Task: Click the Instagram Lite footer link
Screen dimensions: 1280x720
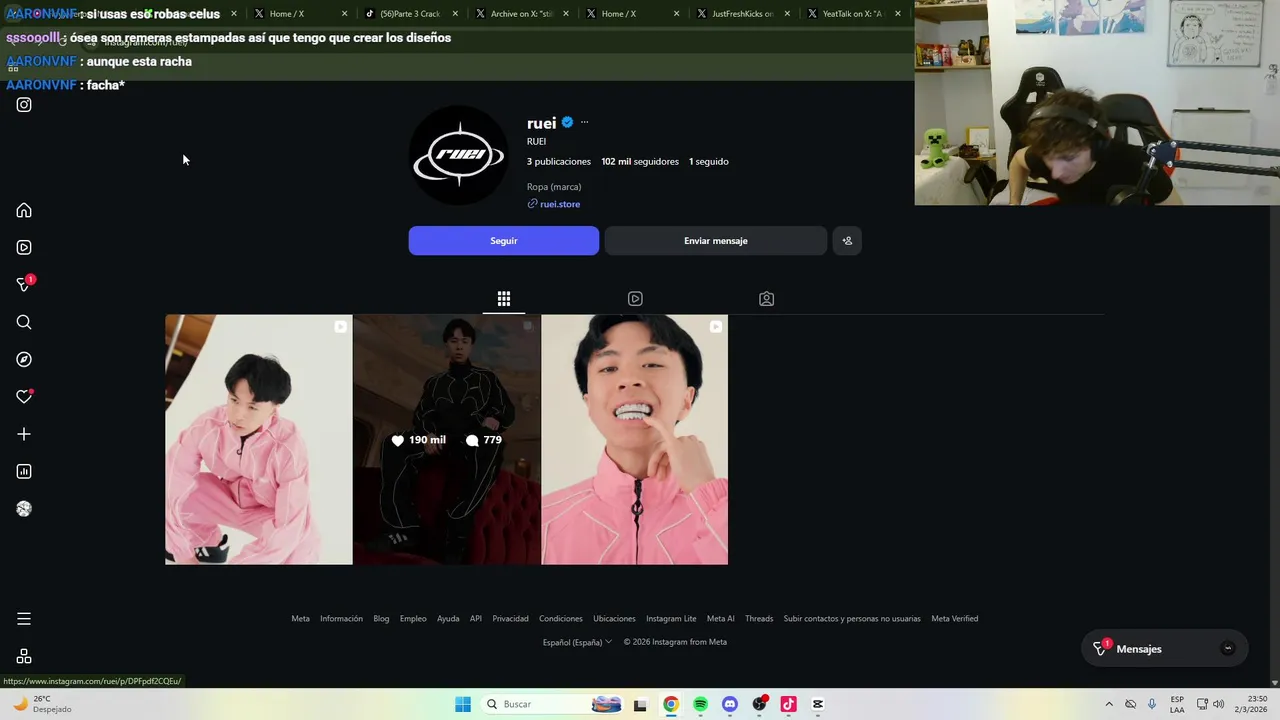Action: (x=671, y=619)
